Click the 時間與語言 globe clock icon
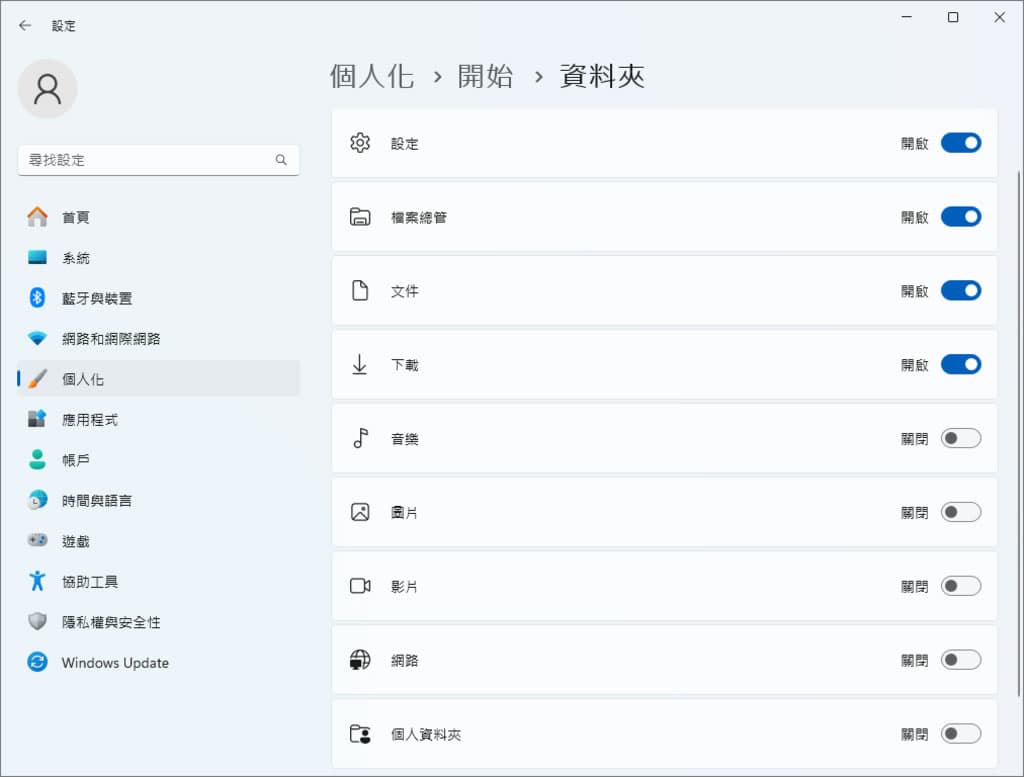The height and width of the screenshot is (777, 1024). tap(37, 500)
